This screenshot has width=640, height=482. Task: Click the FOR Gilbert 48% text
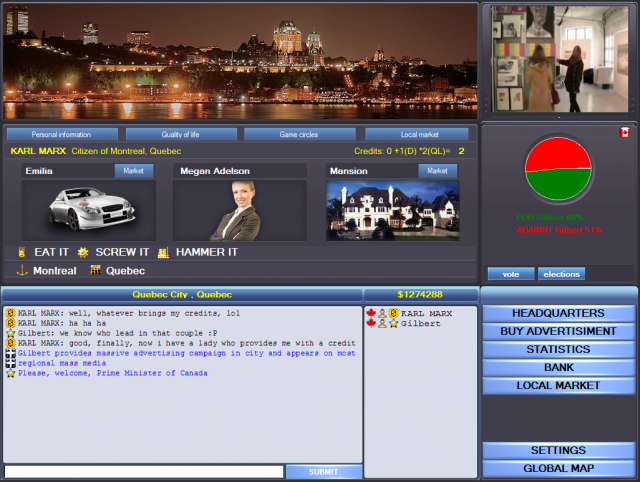coord(549,217)
